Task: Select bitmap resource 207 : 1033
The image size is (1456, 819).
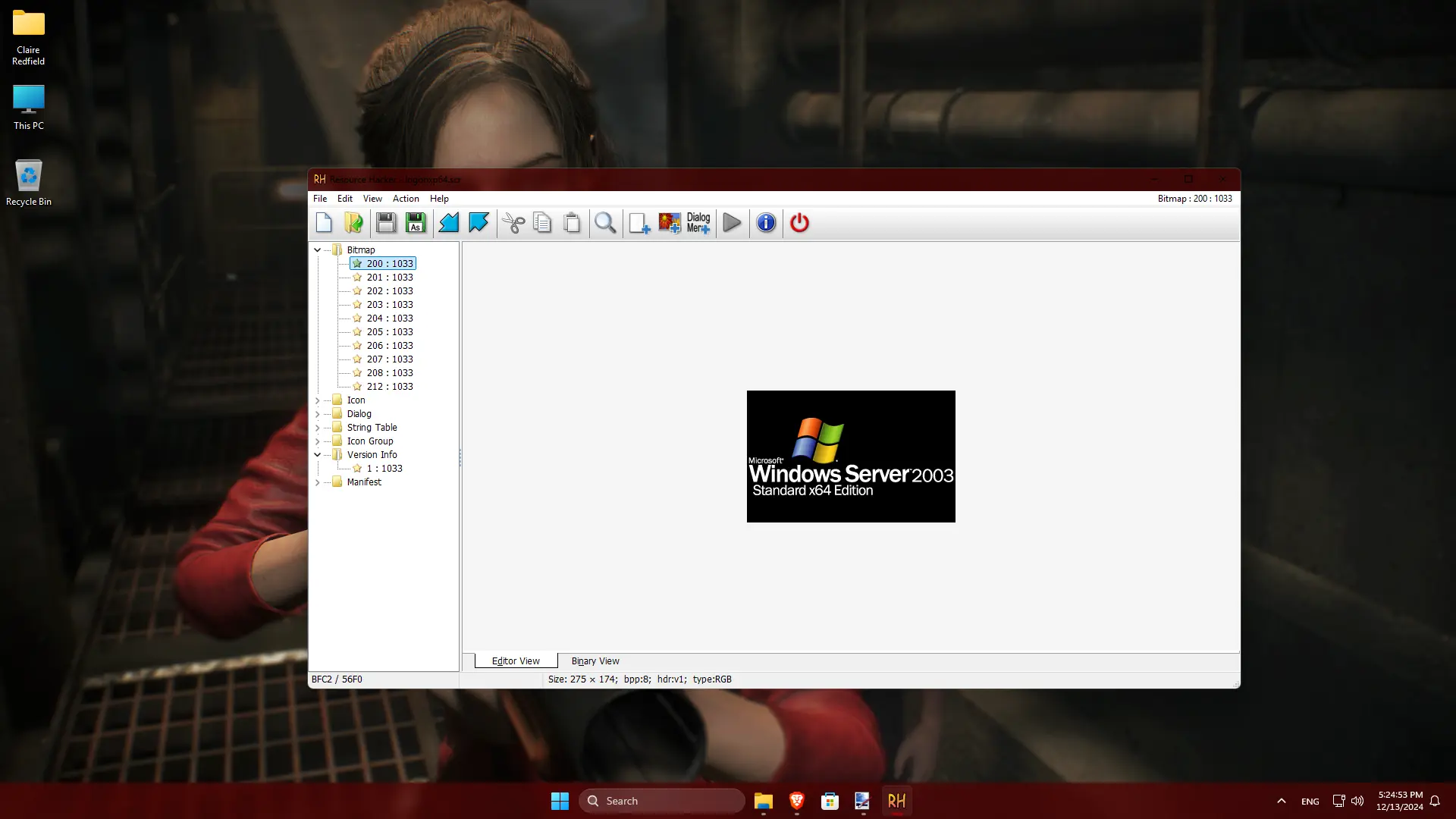Action: point(383,359)
